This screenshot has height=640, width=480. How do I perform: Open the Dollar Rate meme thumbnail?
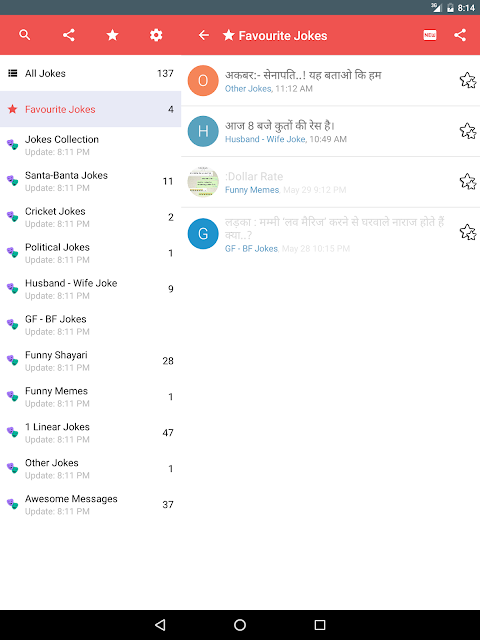pos(203,182)
